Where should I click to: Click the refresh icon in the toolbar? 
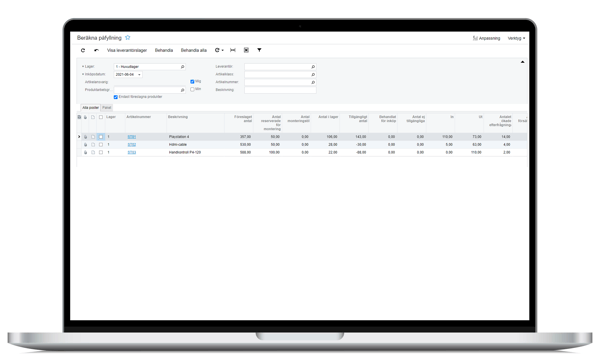(83, 50)
